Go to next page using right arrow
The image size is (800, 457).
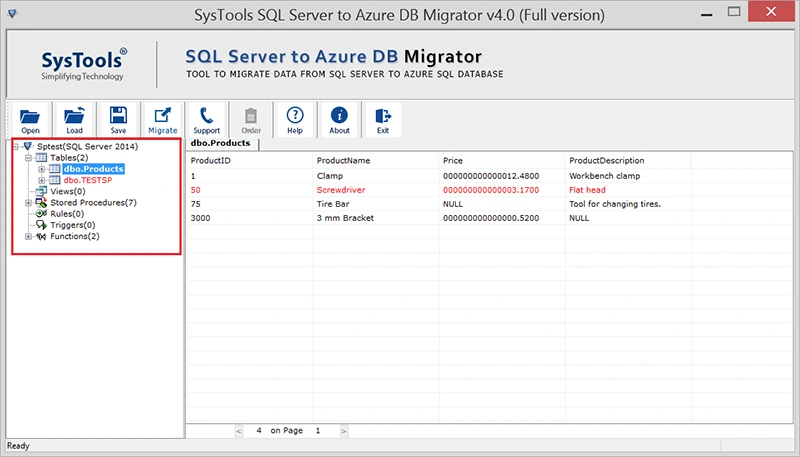pyautogui.click(x=343, y=431)
